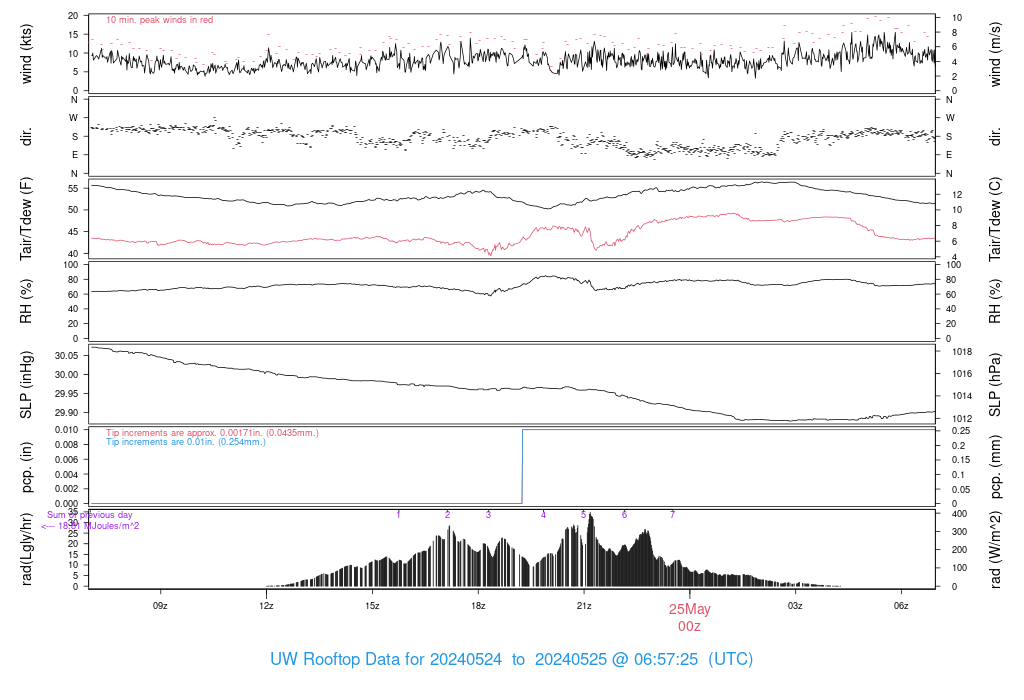Click the purple hour marker '4' in radiation panel

pyautogui.click(x=543, y=515)
